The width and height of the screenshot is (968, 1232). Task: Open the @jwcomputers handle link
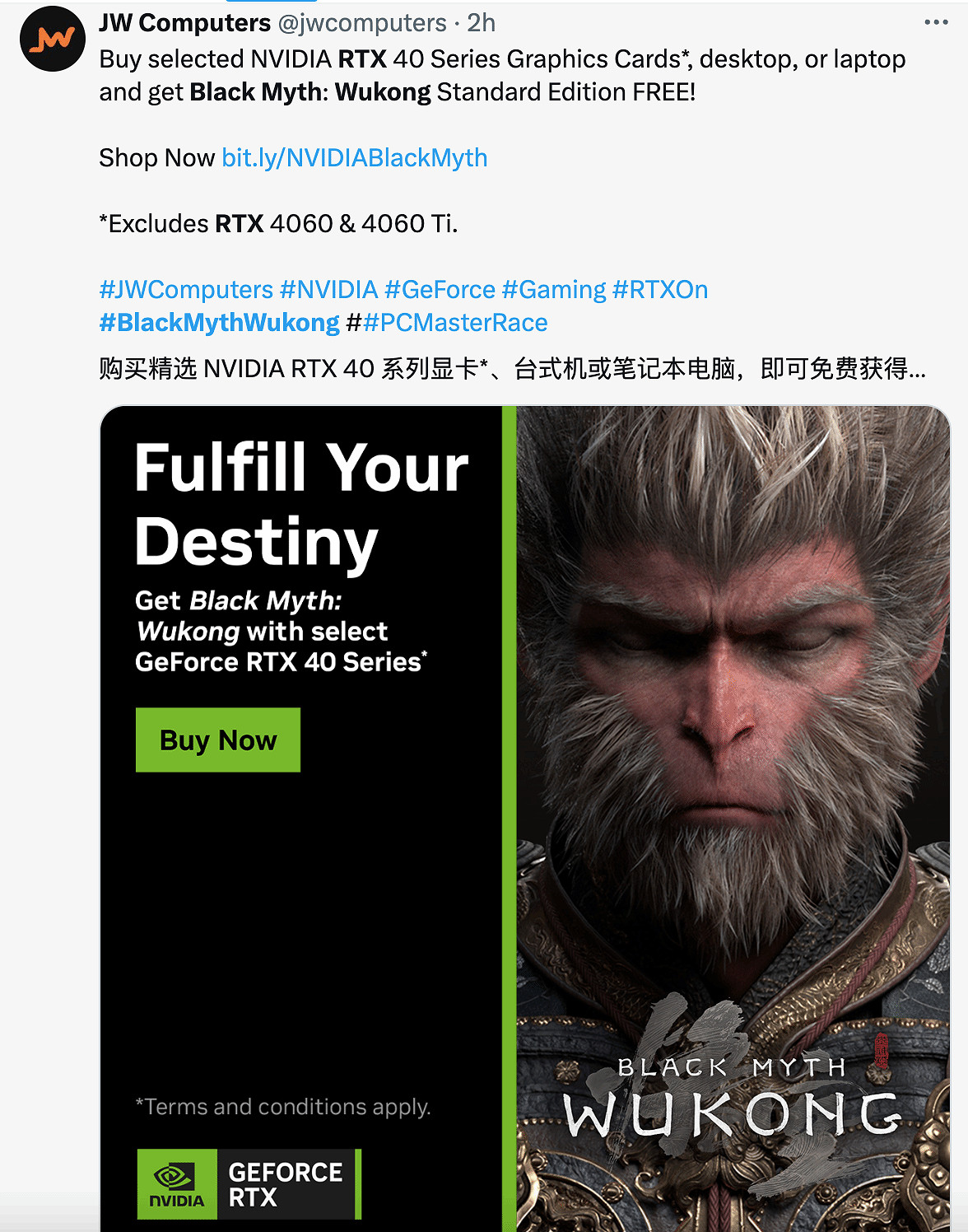[362, 23]
